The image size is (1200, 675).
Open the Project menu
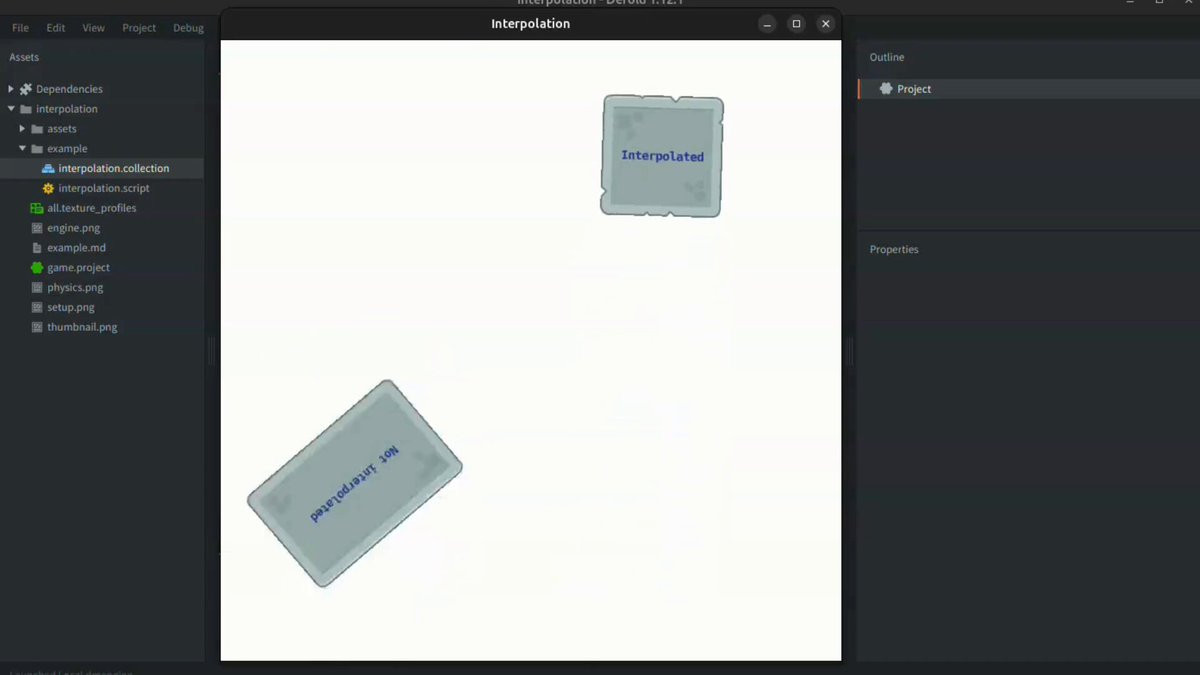tap(139, 28)
